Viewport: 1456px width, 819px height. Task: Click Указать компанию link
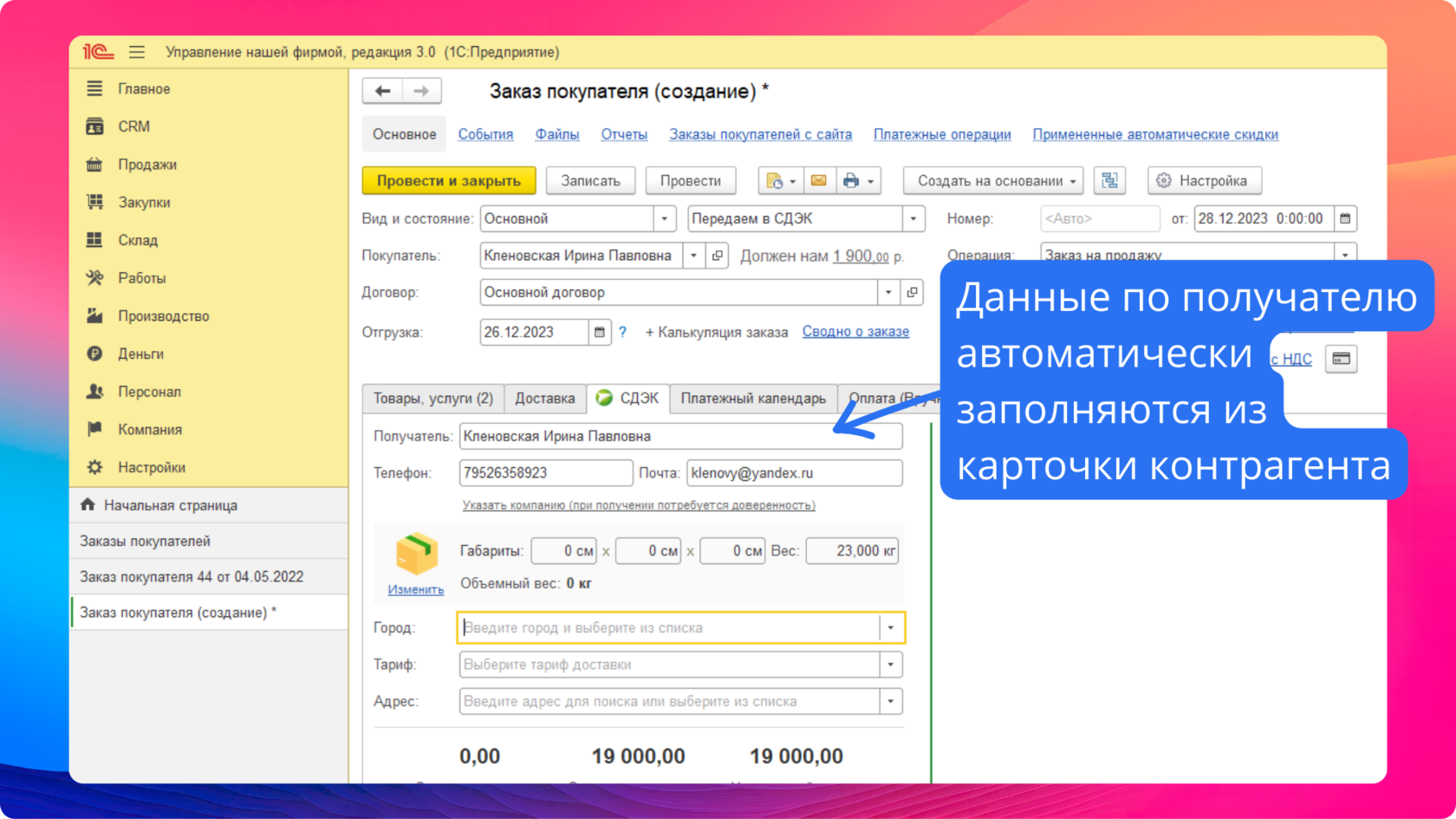click(639, 505)
